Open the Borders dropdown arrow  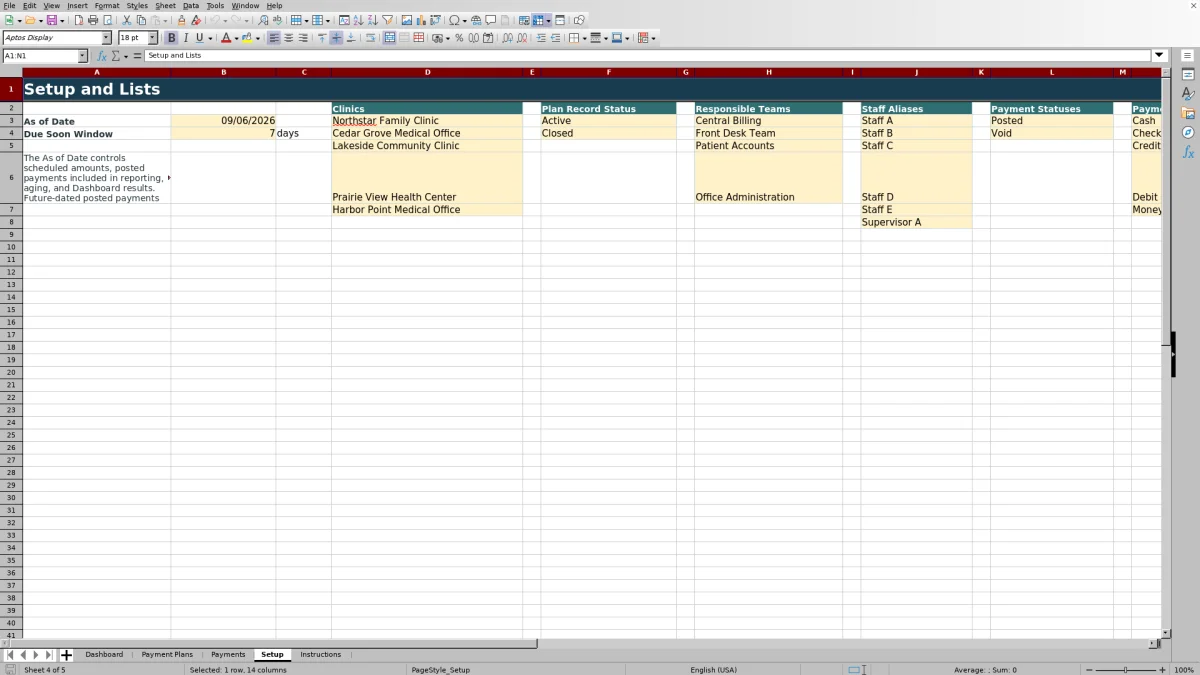pos(584,38)
